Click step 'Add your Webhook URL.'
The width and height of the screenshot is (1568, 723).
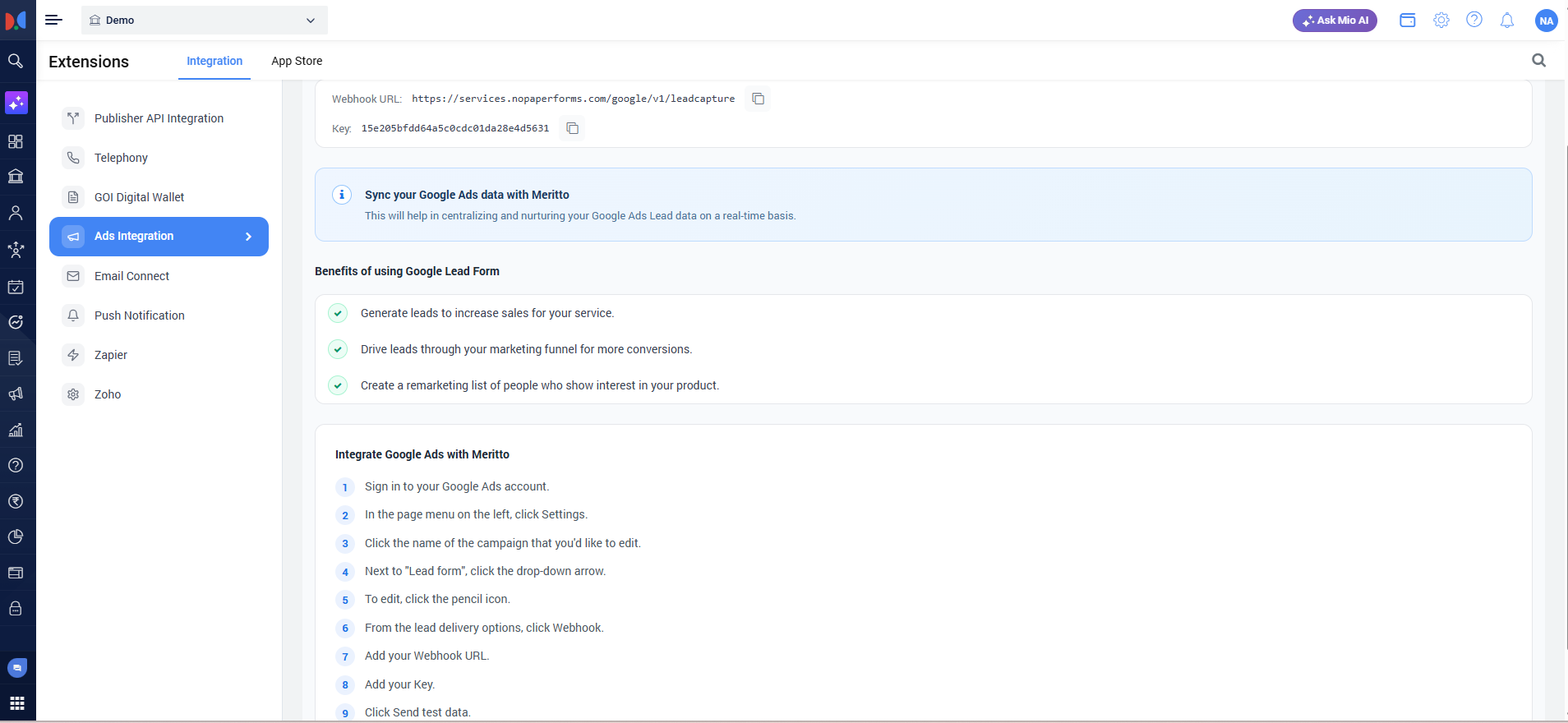[x=427, y=656]
